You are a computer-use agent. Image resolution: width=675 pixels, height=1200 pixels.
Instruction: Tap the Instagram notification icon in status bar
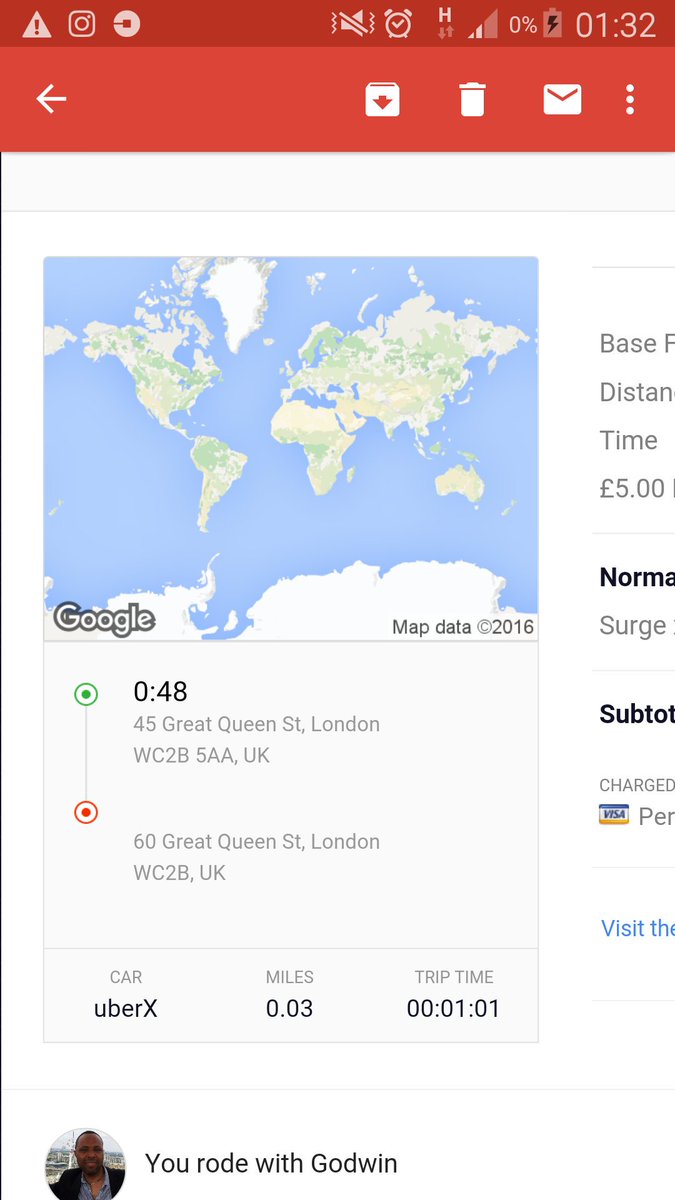(82, 24)
